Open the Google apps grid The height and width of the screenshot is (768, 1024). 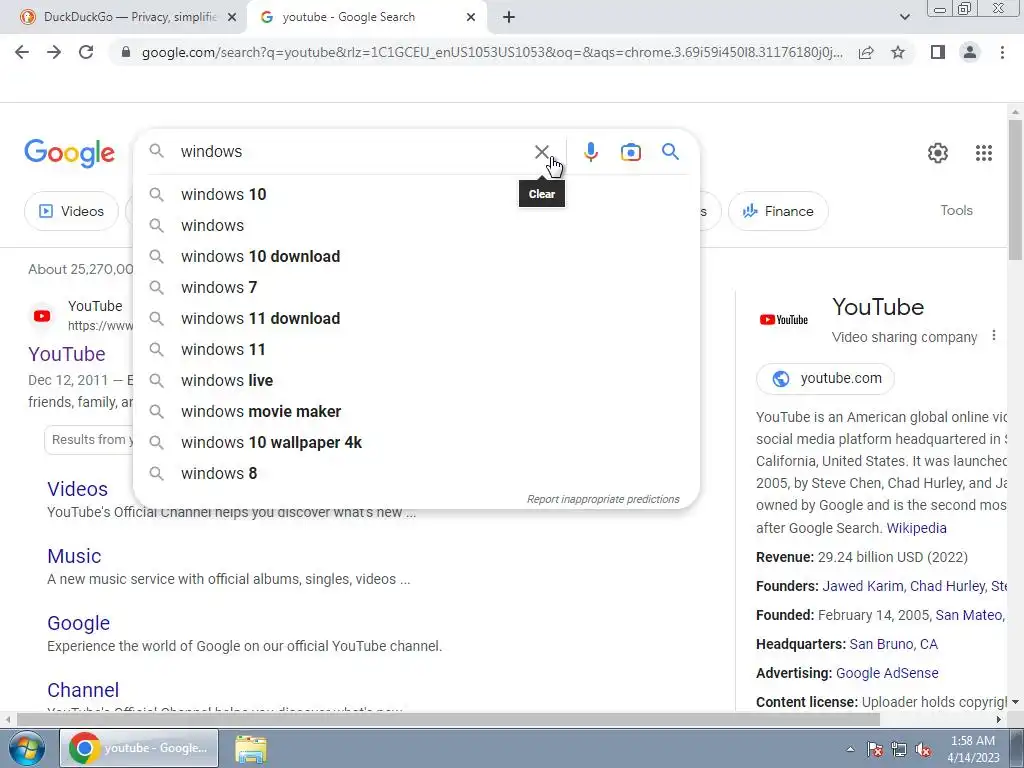984,153
